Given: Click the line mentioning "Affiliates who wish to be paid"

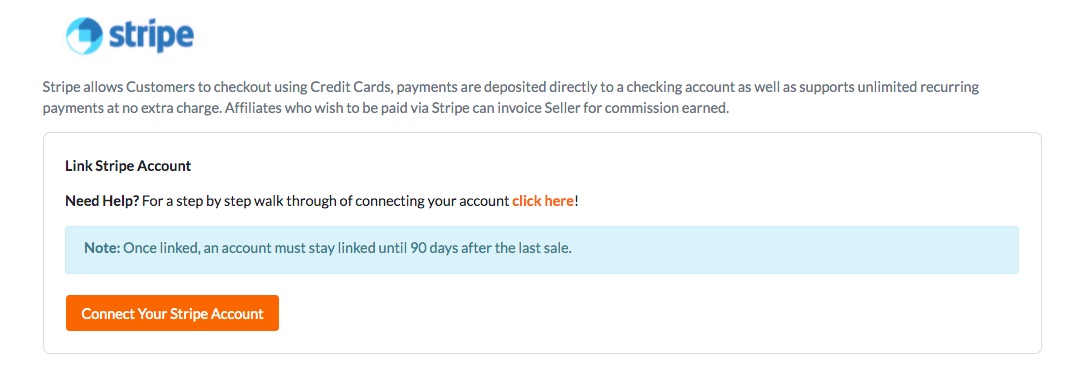Looking at the screenshot, I should pos(386,109).
